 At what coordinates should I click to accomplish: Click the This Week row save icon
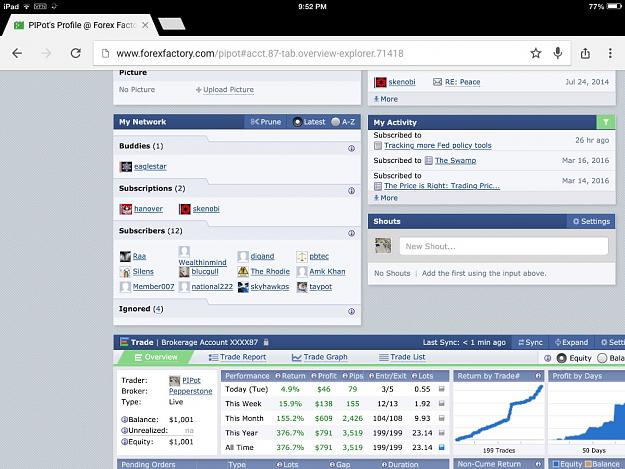(441, 404)
